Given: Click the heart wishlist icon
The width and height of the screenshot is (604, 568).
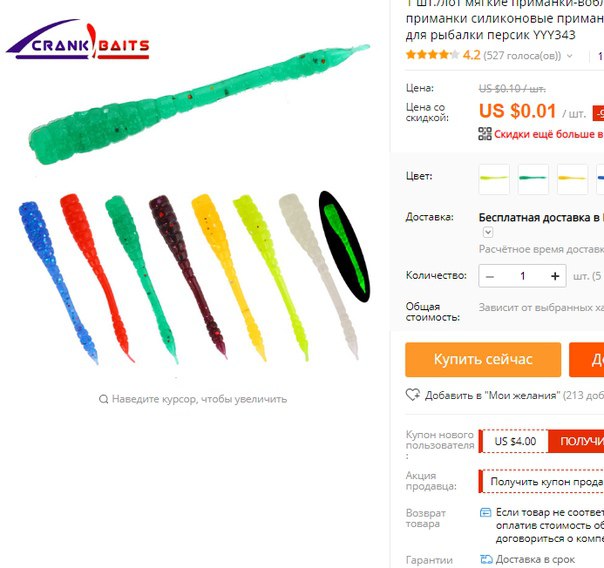Looking at the screenshot, I should (413, 395).
